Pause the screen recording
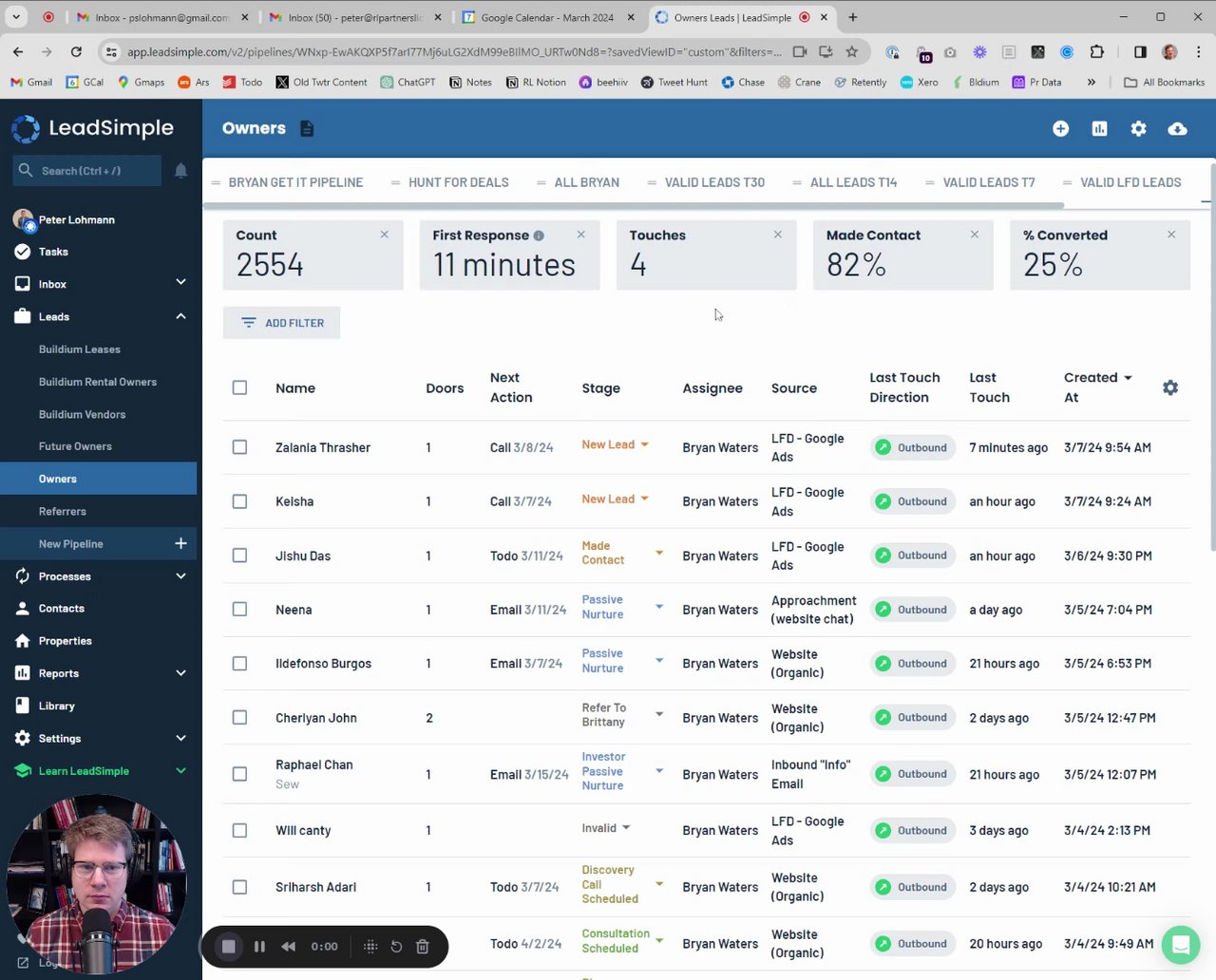This screenshot has height=980, width=1216. (259, 947)
